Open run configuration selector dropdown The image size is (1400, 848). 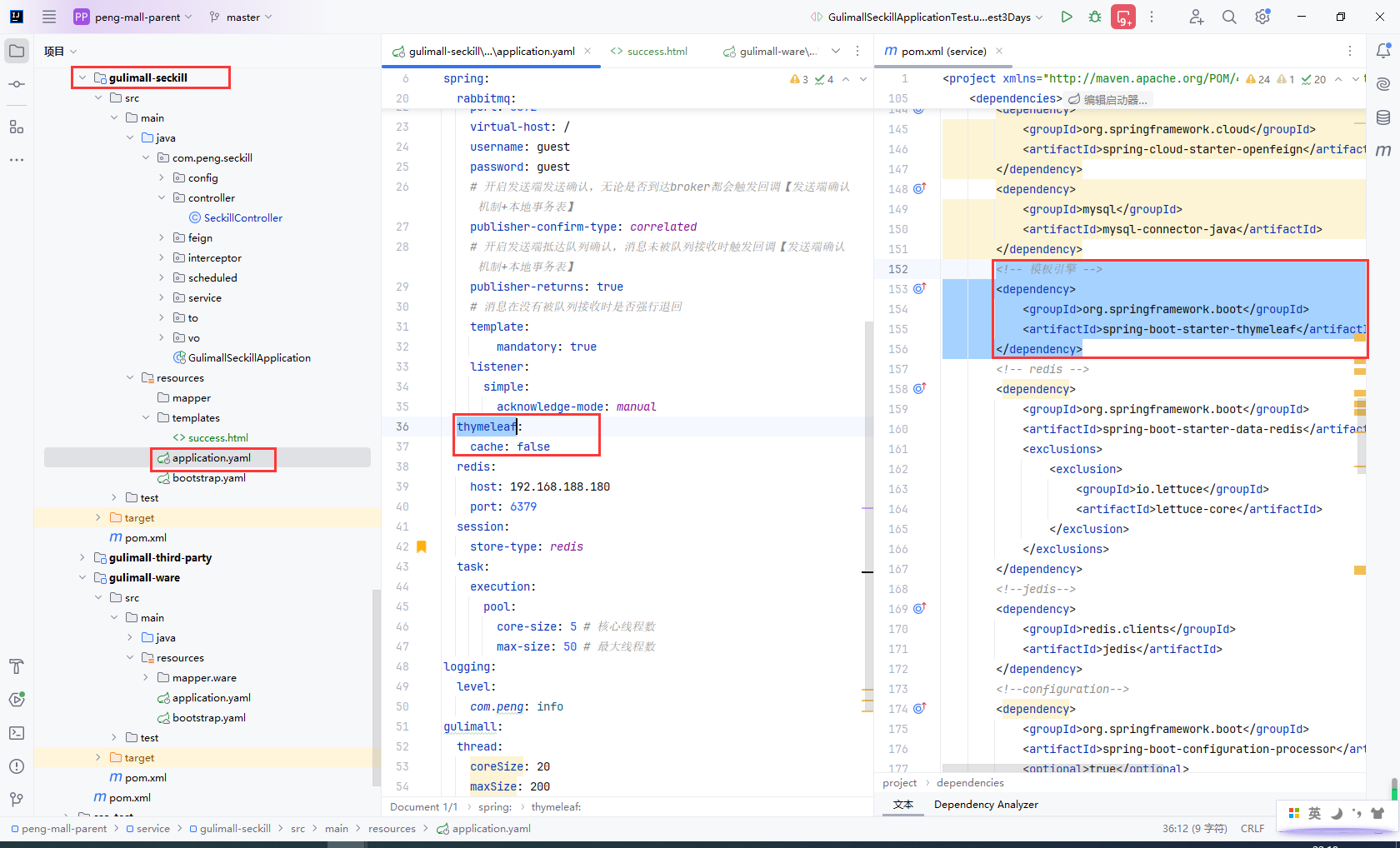(x=927, y=17)
